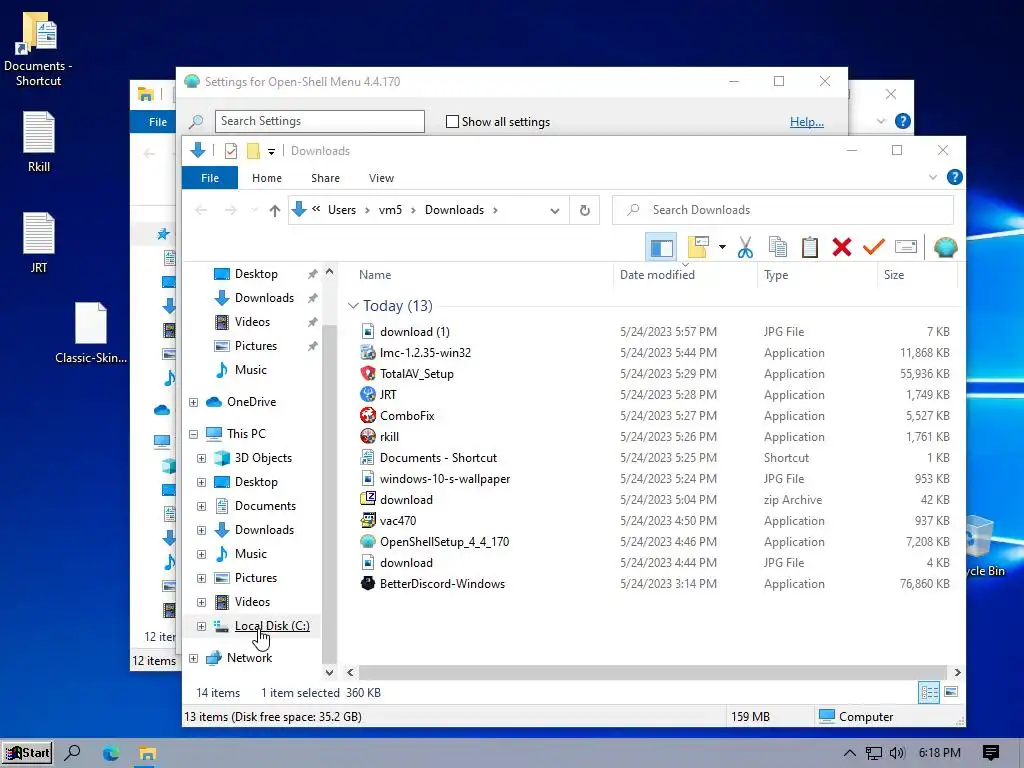Expand the Network tree node
The width and height of the screenshot is (1024, 768).
pos(193,658)
